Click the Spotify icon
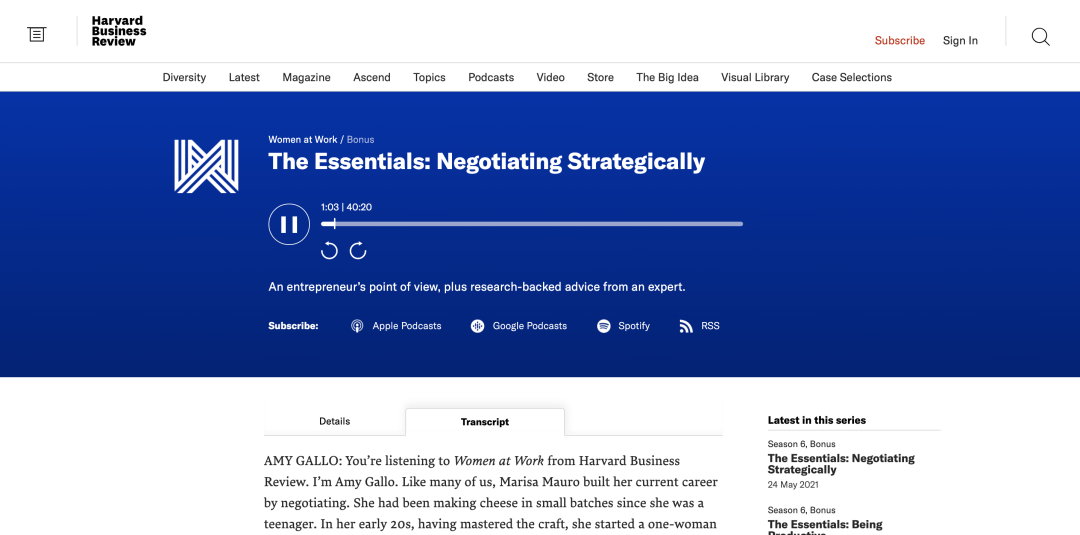The width and height of the screenshot is (1080, 535). click(x=604, y=326)
